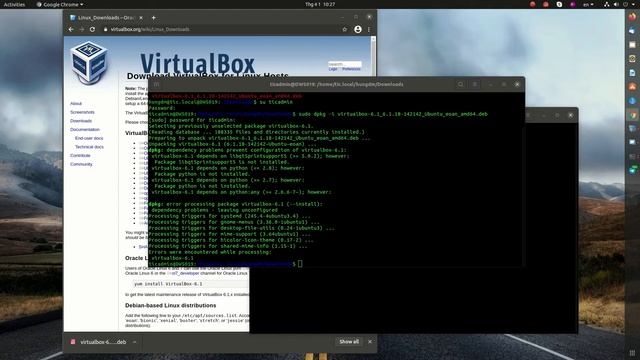Click the terminal search magnifier icon

460,84
